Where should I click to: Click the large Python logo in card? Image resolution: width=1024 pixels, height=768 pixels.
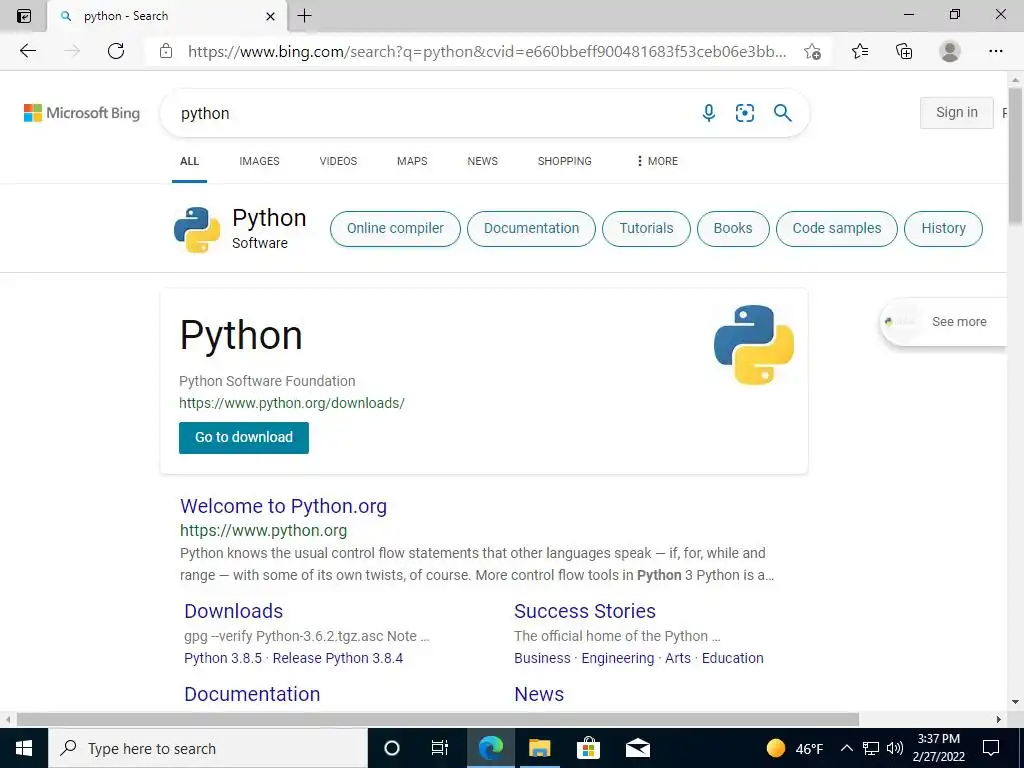[x=754, y=344]
